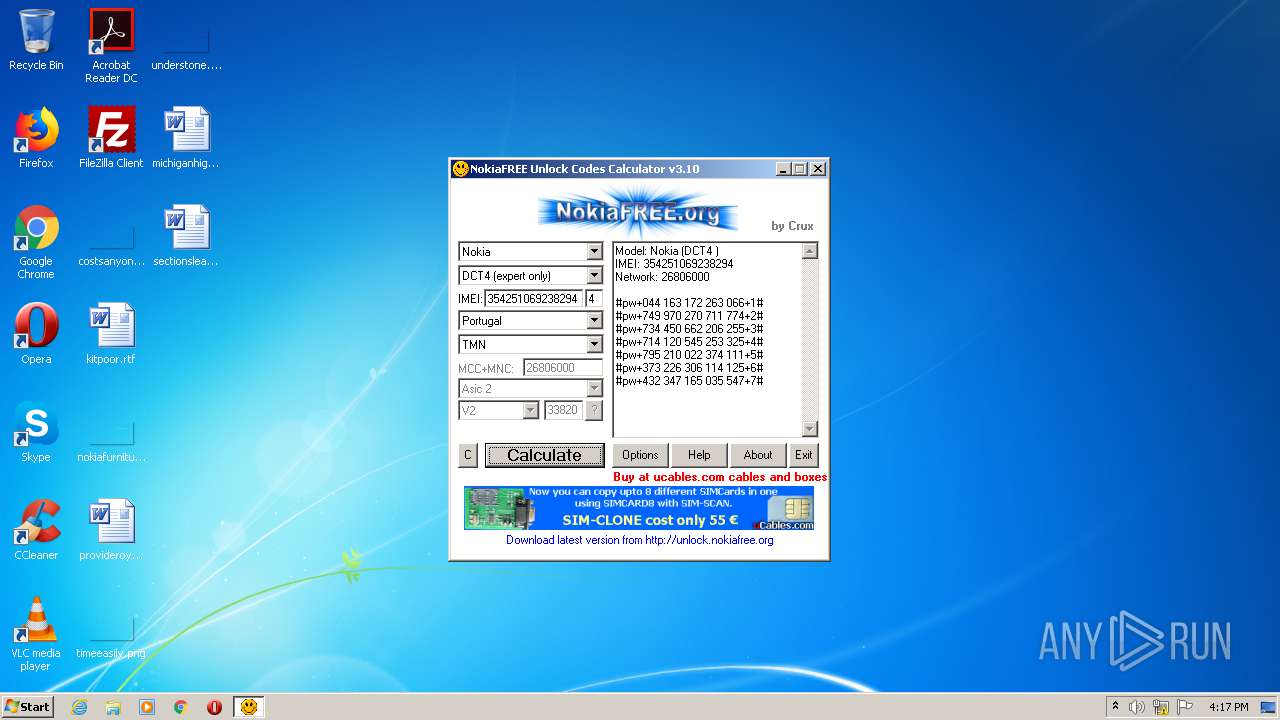The width and height of the screenshot is (1280, 720).
Task: Click the Calculate button
Action: point(544,455)
